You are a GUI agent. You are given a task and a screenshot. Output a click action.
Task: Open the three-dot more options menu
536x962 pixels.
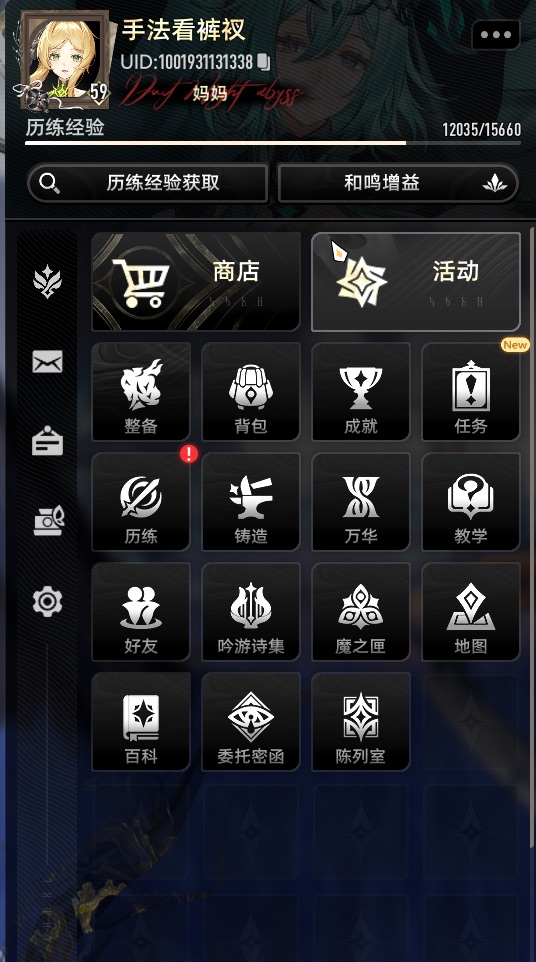click(x=496, y=35)
